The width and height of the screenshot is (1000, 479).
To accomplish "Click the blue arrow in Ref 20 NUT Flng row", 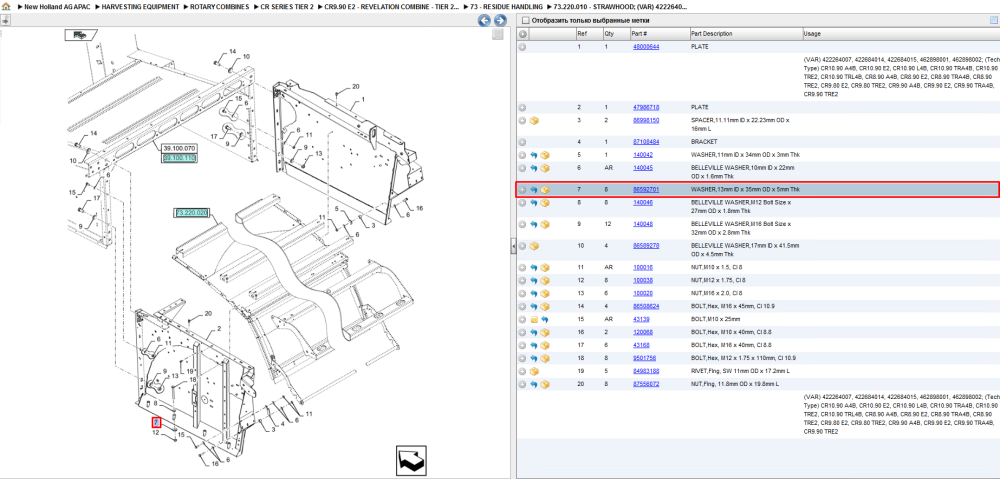I will pyautogui.click(x=534, y=384).
